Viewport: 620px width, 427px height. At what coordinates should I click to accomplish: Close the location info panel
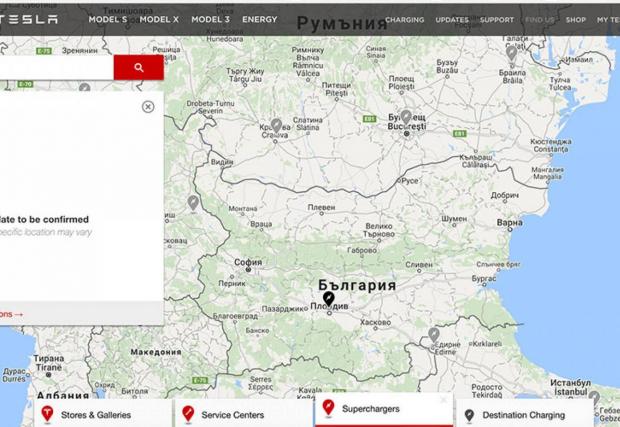pyautogui.click(x=148, y=107)
